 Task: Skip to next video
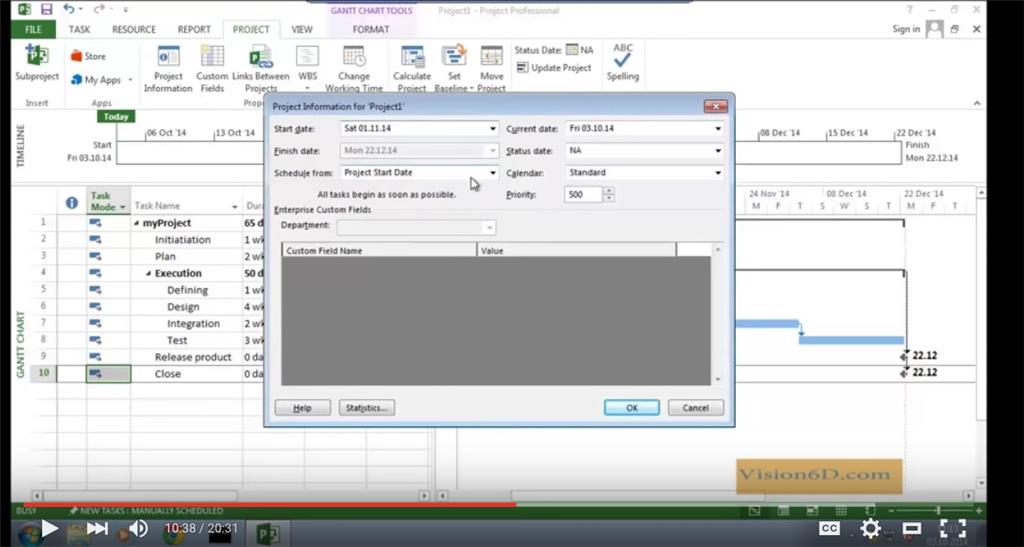[97, 528]
